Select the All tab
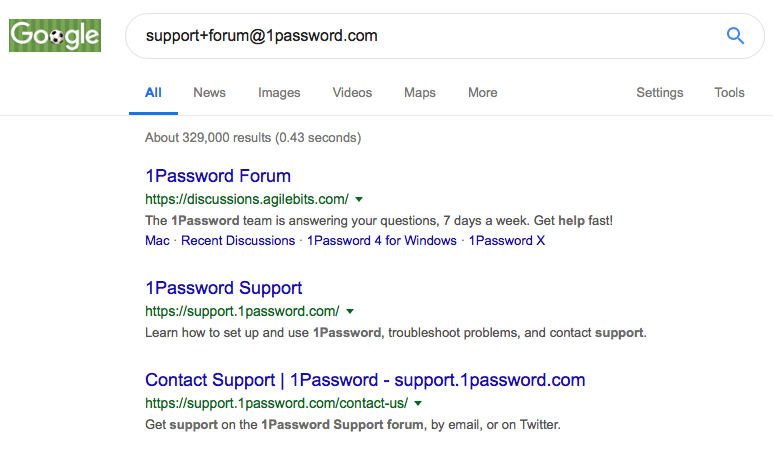 [x=153, y=93]
